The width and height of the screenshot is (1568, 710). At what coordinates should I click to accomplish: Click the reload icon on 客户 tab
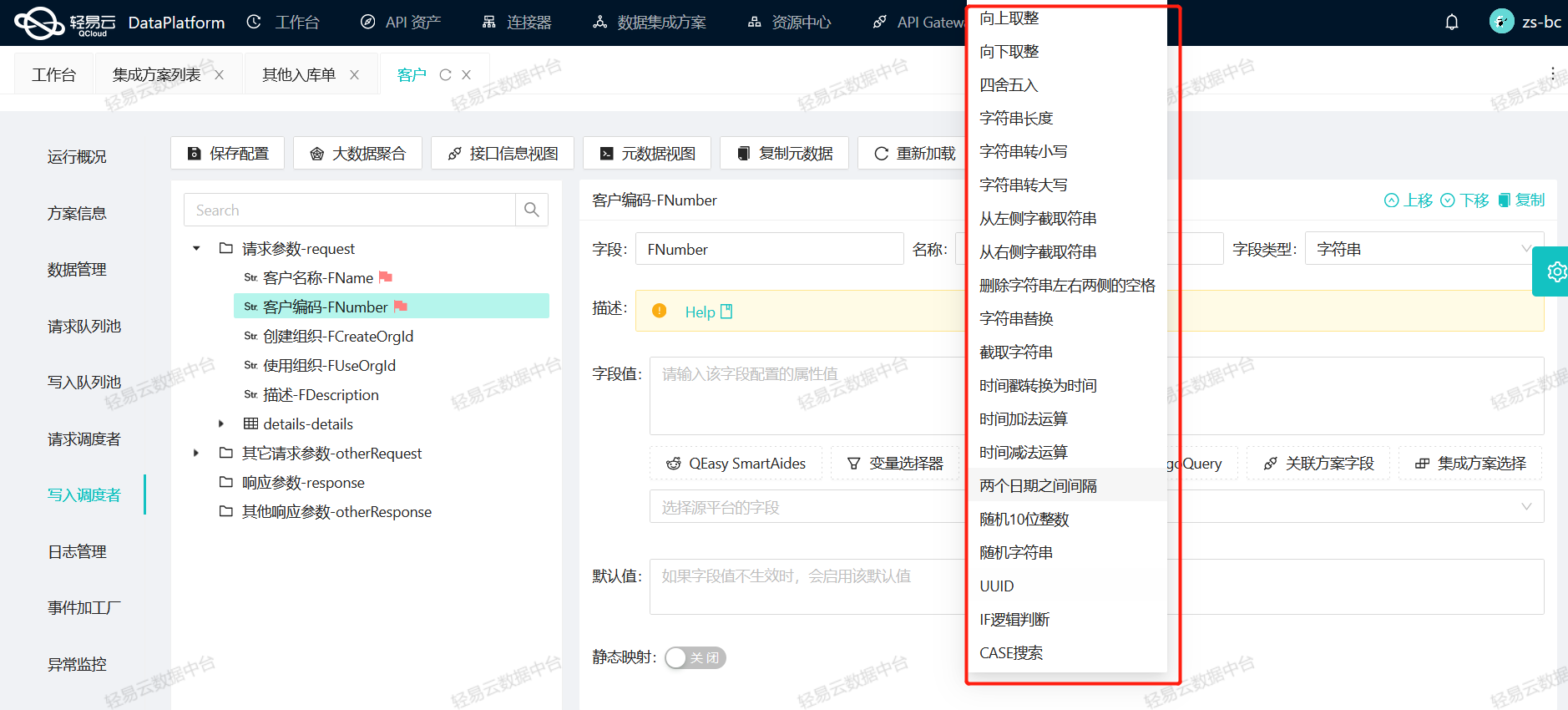coord(445,75)
